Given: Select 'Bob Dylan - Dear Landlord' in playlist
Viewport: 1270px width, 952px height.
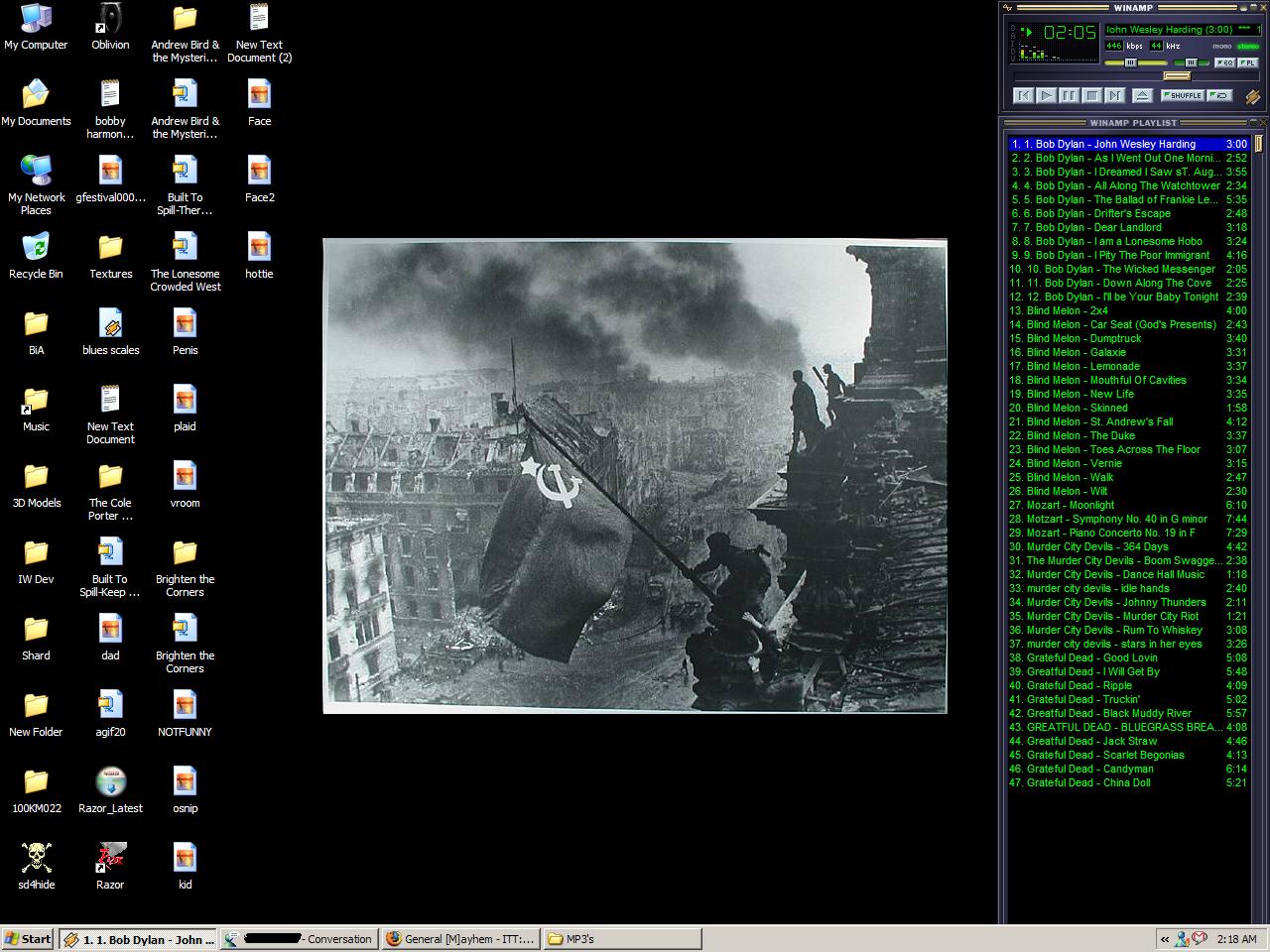Looking at the screenshot, I should click(1128, 227).
